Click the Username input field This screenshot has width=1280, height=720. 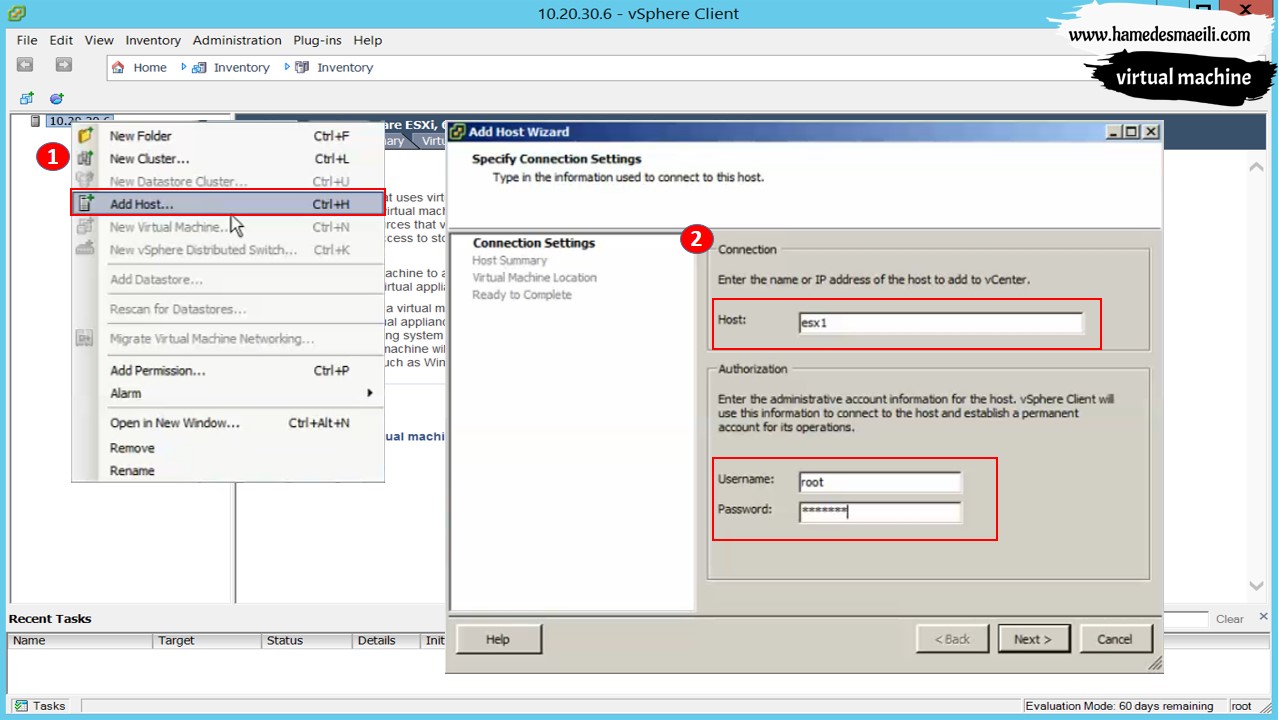point(880,482)
